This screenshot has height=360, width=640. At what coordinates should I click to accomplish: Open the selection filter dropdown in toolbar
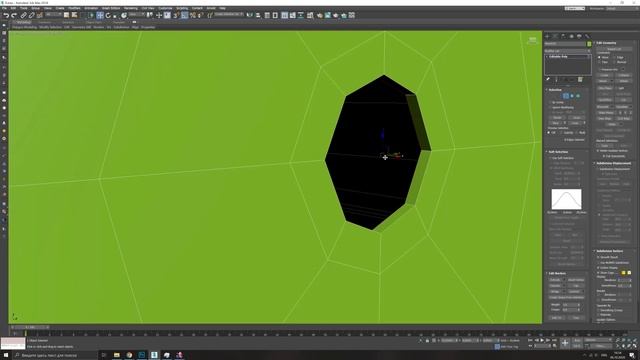click(54, 15)
